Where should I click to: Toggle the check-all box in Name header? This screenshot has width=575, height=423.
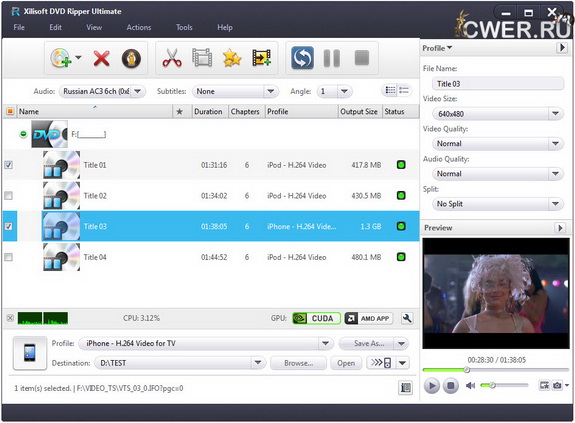click(10, 111)
